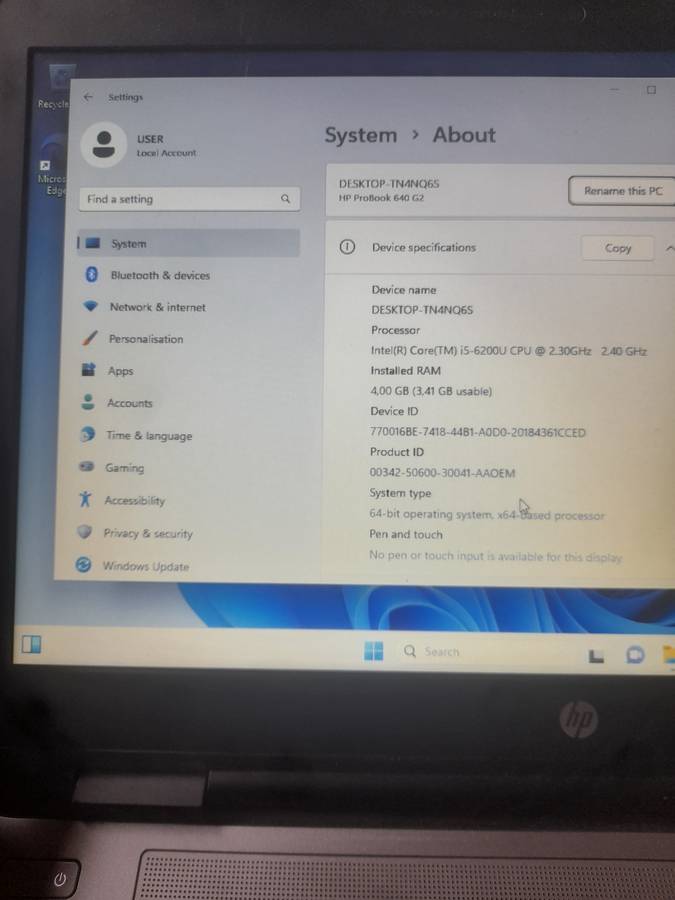675x900 pixels.
Task: Select the System menu item
Action: pyautogui.click(x=128, y=243)
